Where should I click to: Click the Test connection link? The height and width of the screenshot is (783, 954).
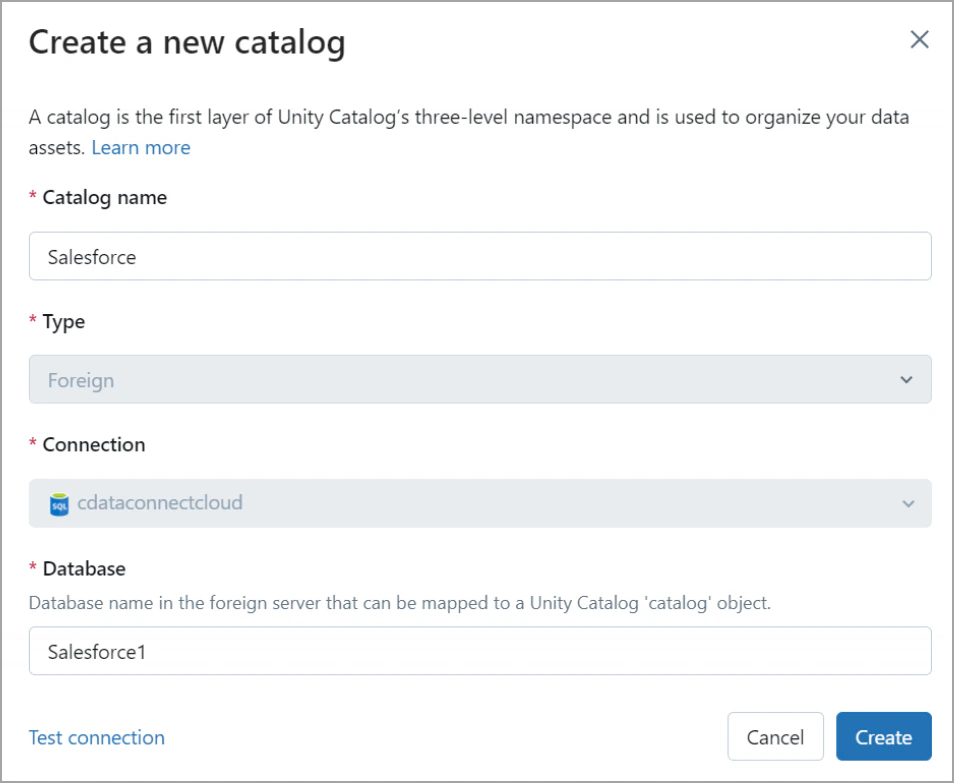(x=97, y=738)
